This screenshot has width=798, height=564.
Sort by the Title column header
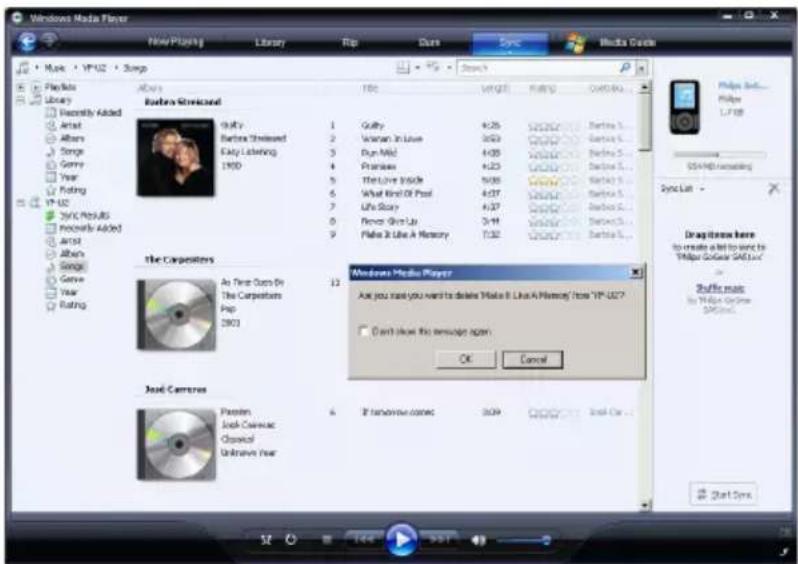tap(369, 89)
